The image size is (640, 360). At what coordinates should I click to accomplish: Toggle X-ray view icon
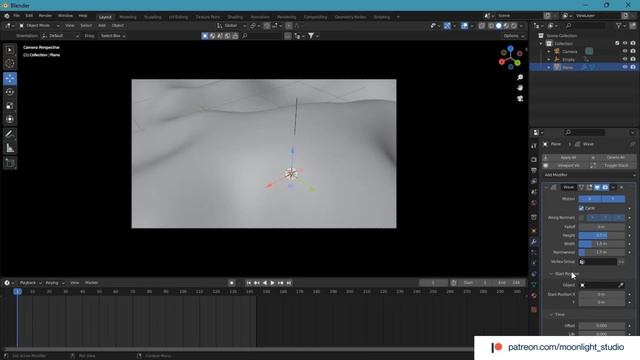point(482,25)
